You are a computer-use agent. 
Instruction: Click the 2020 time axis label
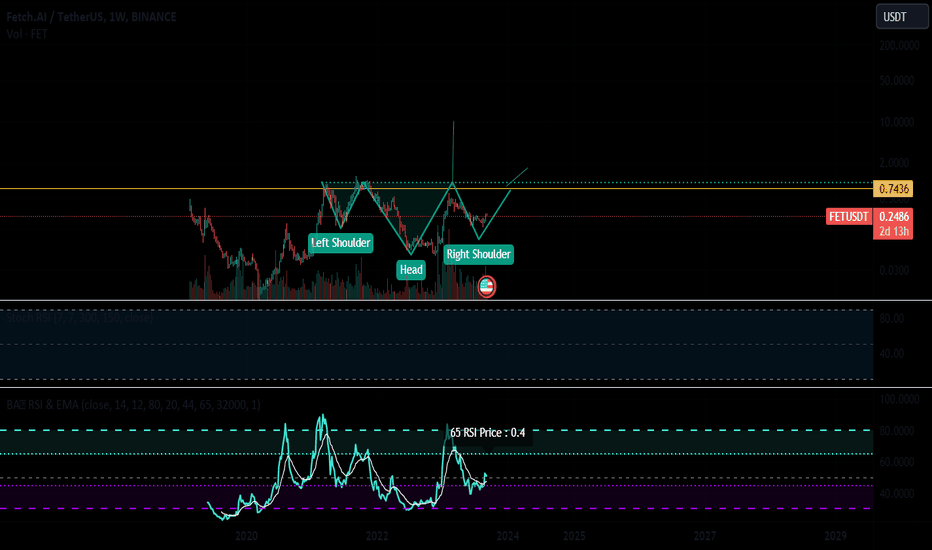246,536
